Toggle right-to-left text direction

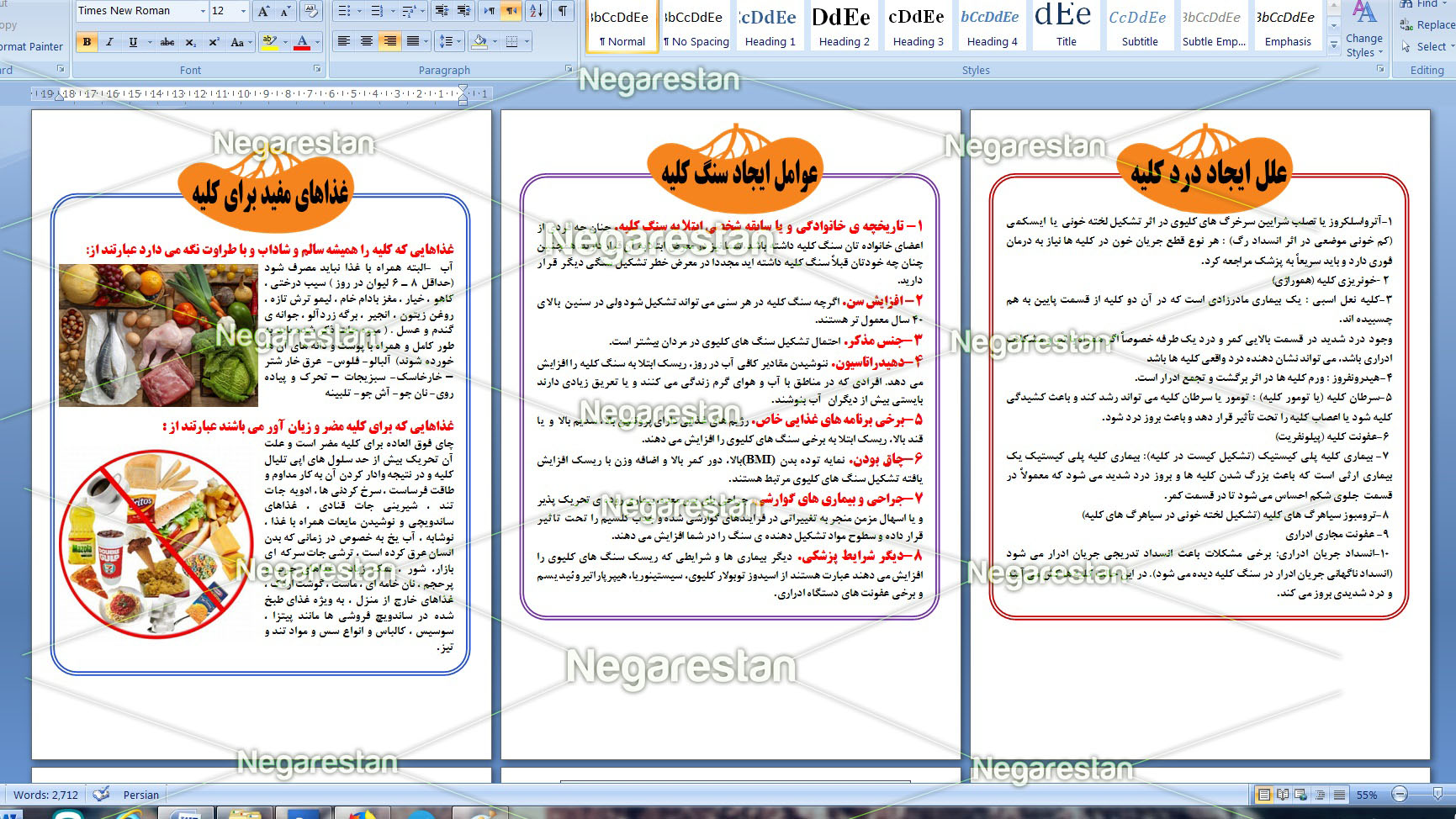pyautogui.click(x=511, y=11)
